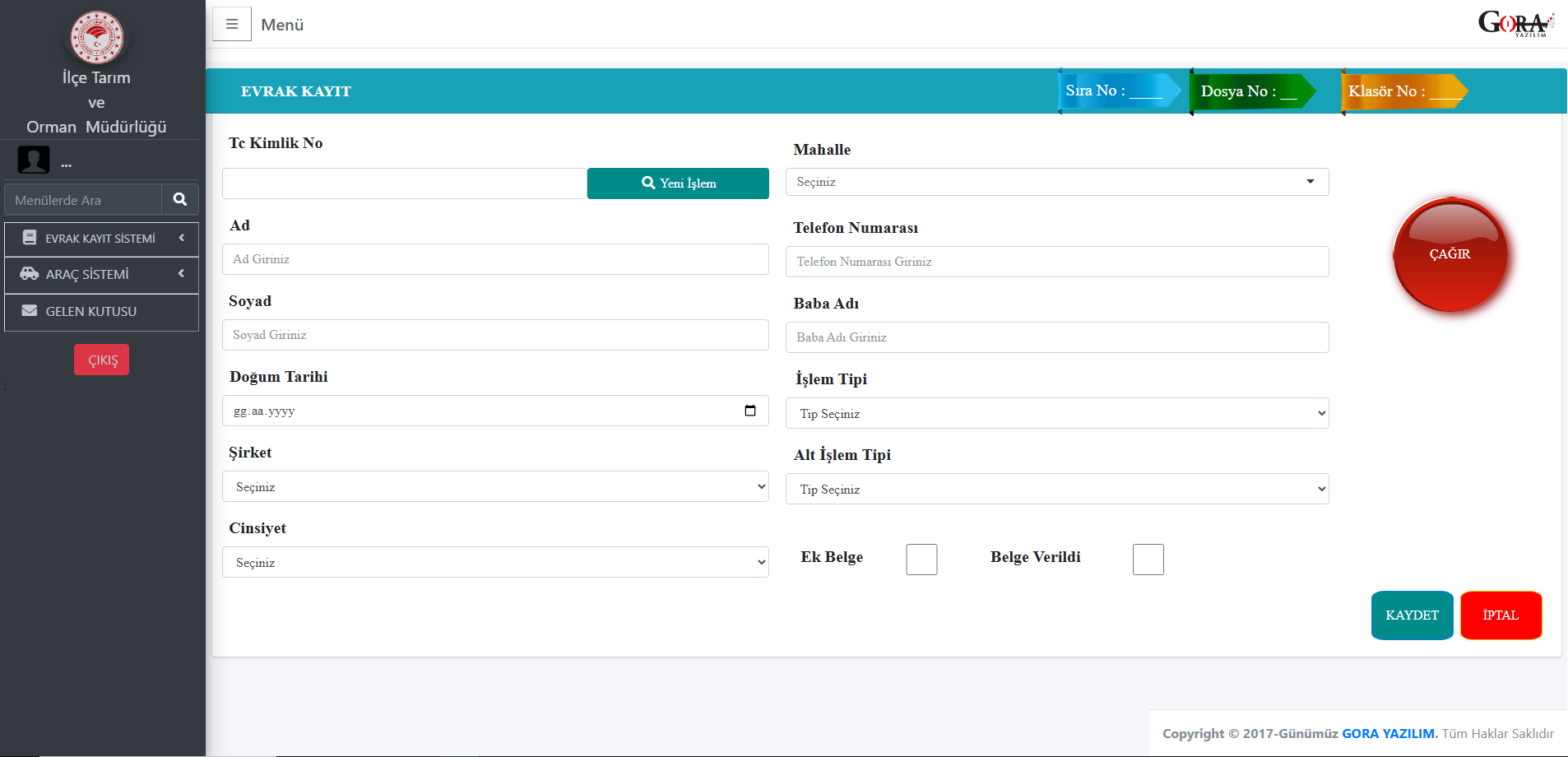Check the Ek Belge checkbox

click(x=921, y=560)
